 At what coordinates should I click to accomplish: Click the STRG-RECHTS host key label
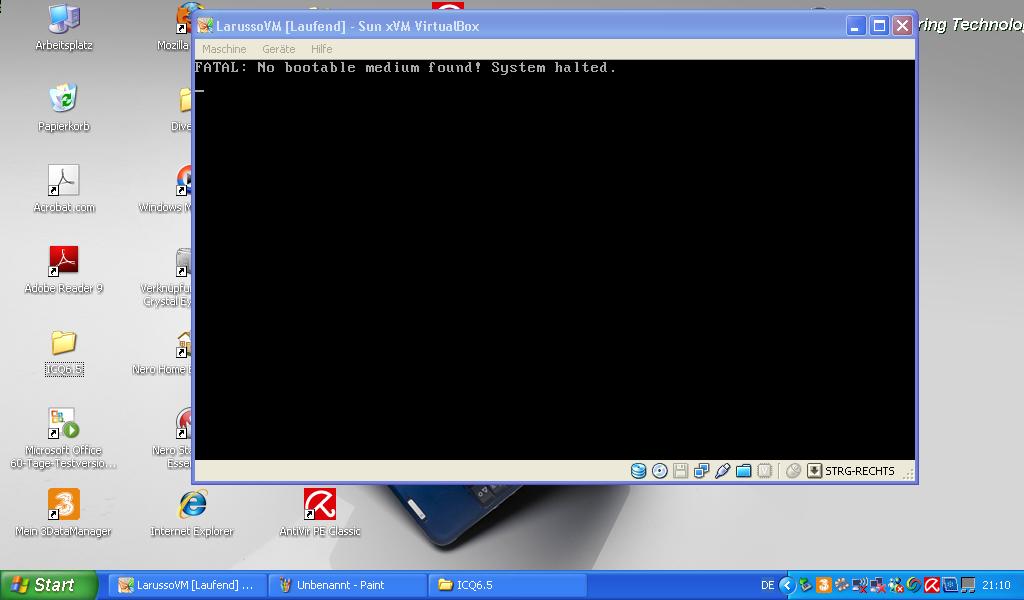(859, 471)
